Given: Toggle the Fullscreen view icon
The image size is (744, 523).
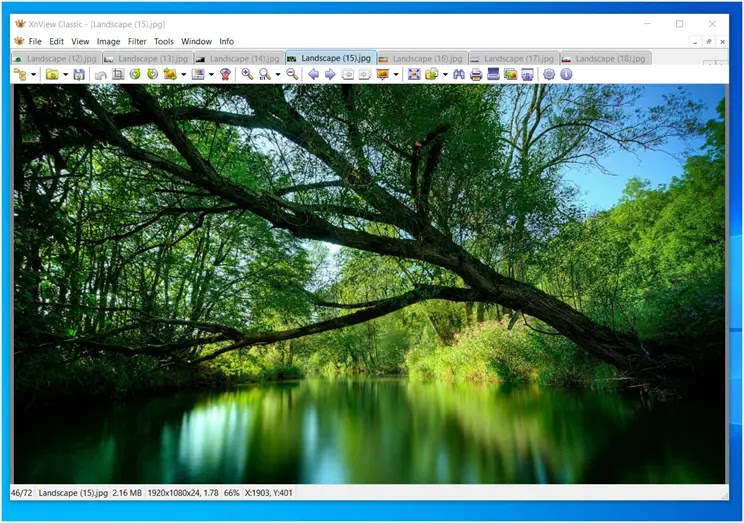Looking at the screenshot, I should (414, 75).
